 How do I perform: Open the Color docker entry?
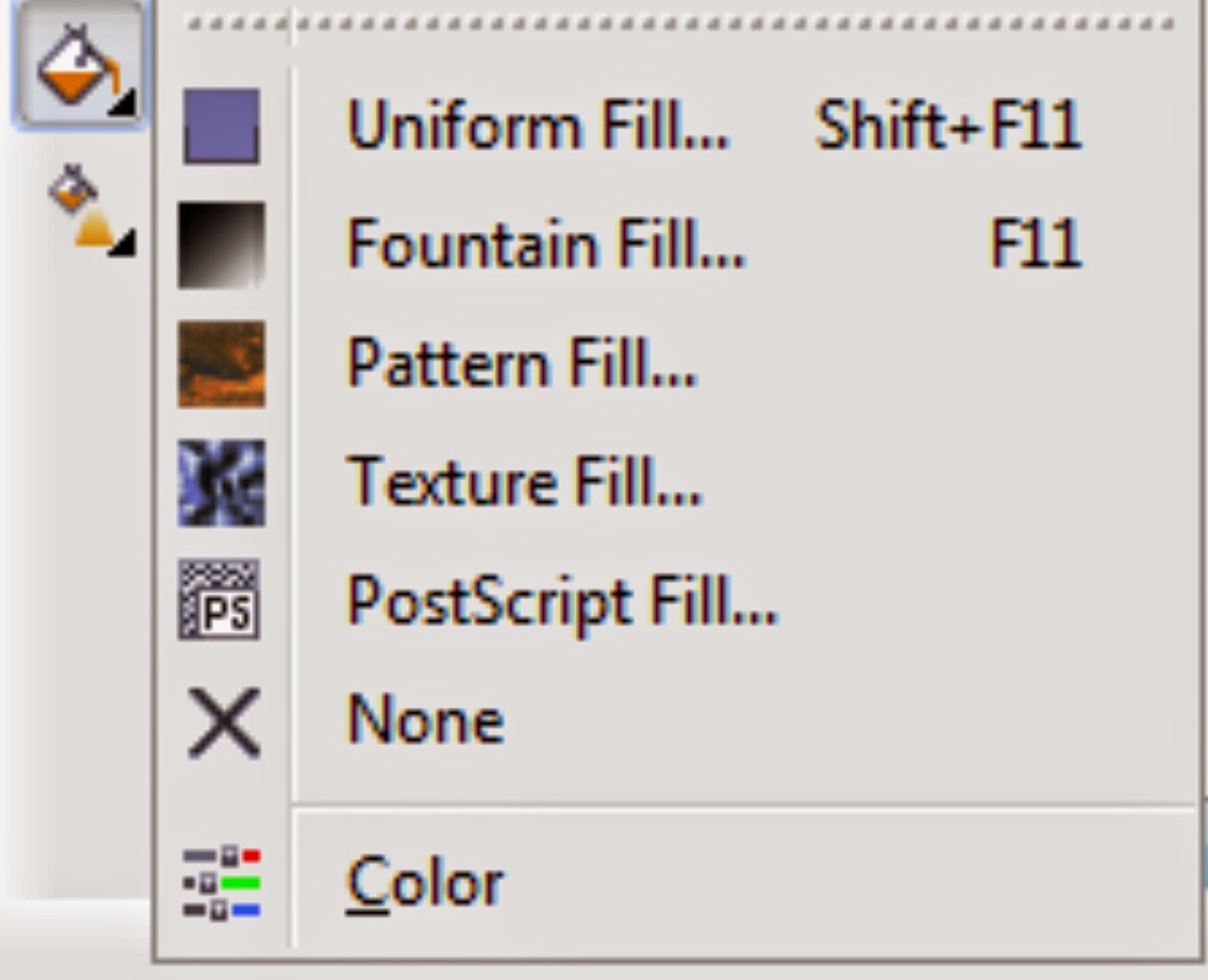pyautogui.click(x=425, y=882)
